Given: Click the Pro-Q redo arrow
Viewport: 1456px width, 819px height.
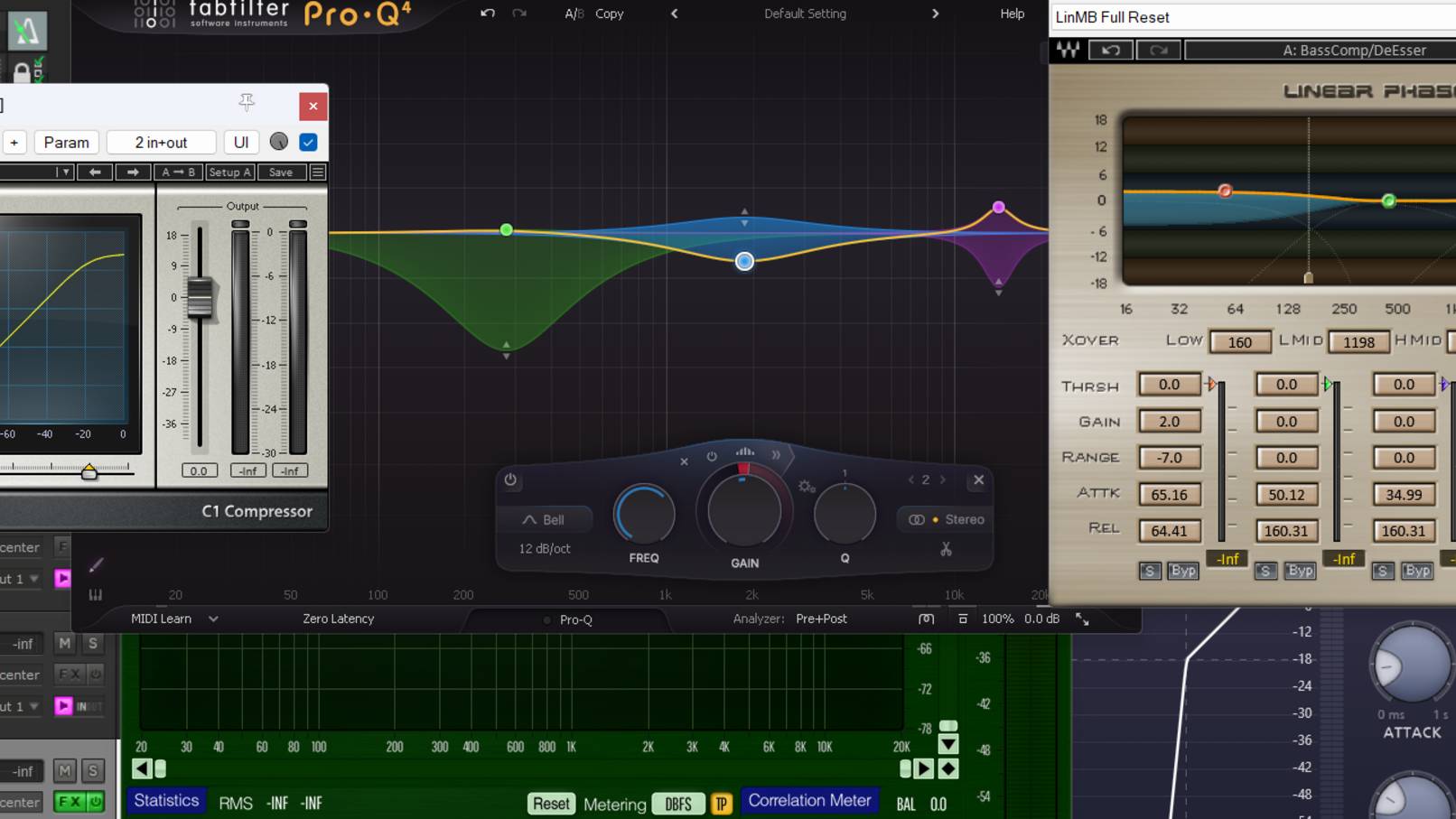Looking at the screenshot, I should pyautogui.click(x=519, y=14).
